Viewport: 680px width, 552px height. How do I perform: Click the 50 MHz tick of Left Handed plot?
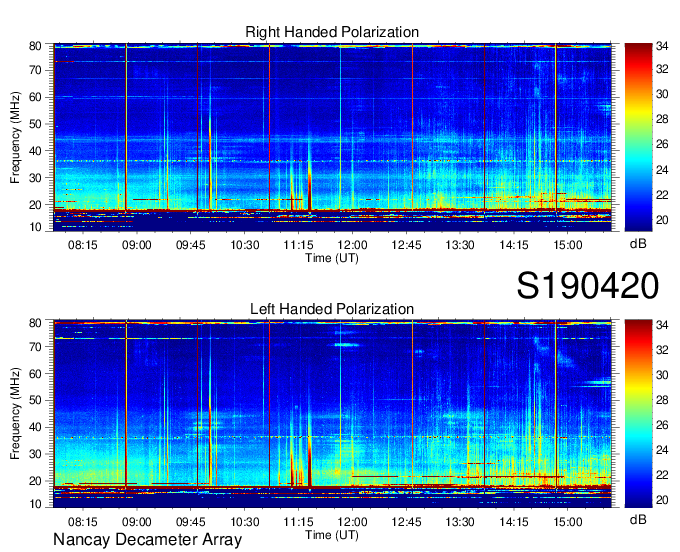[35, 400]
